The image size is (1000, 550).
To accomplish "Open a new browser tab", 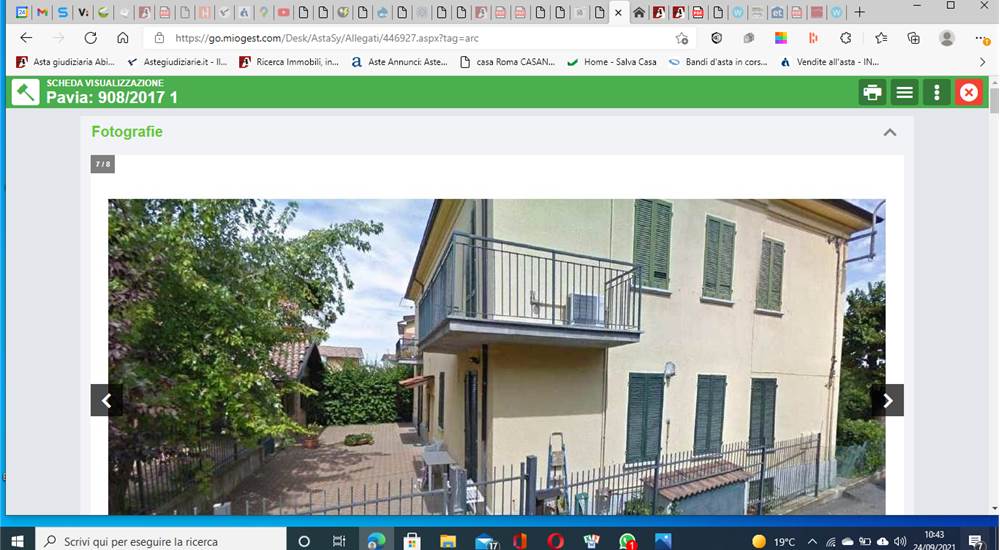I will coord(859,12).
